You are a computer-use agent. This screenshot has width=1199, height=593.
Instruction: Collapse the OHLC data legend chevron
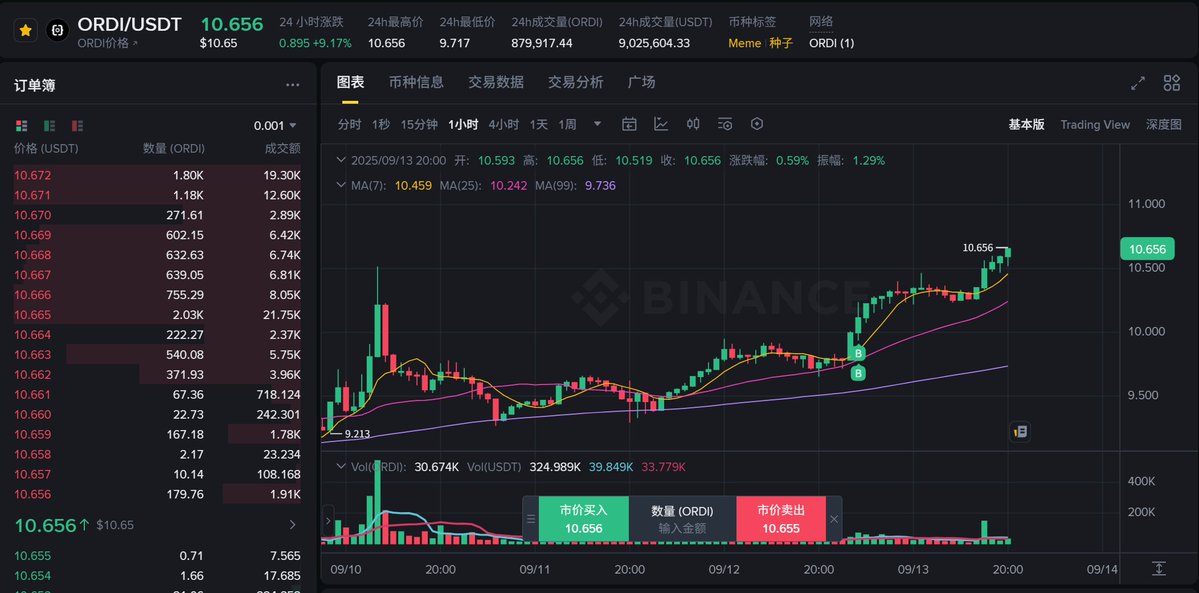342,161
